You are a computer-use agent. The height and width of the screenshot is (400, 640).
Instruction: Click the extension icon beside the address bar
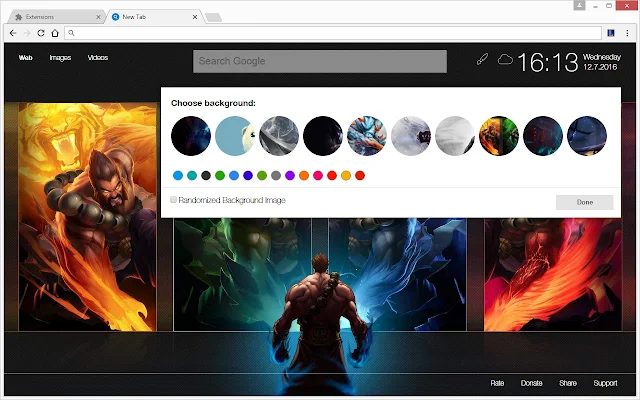611,33
